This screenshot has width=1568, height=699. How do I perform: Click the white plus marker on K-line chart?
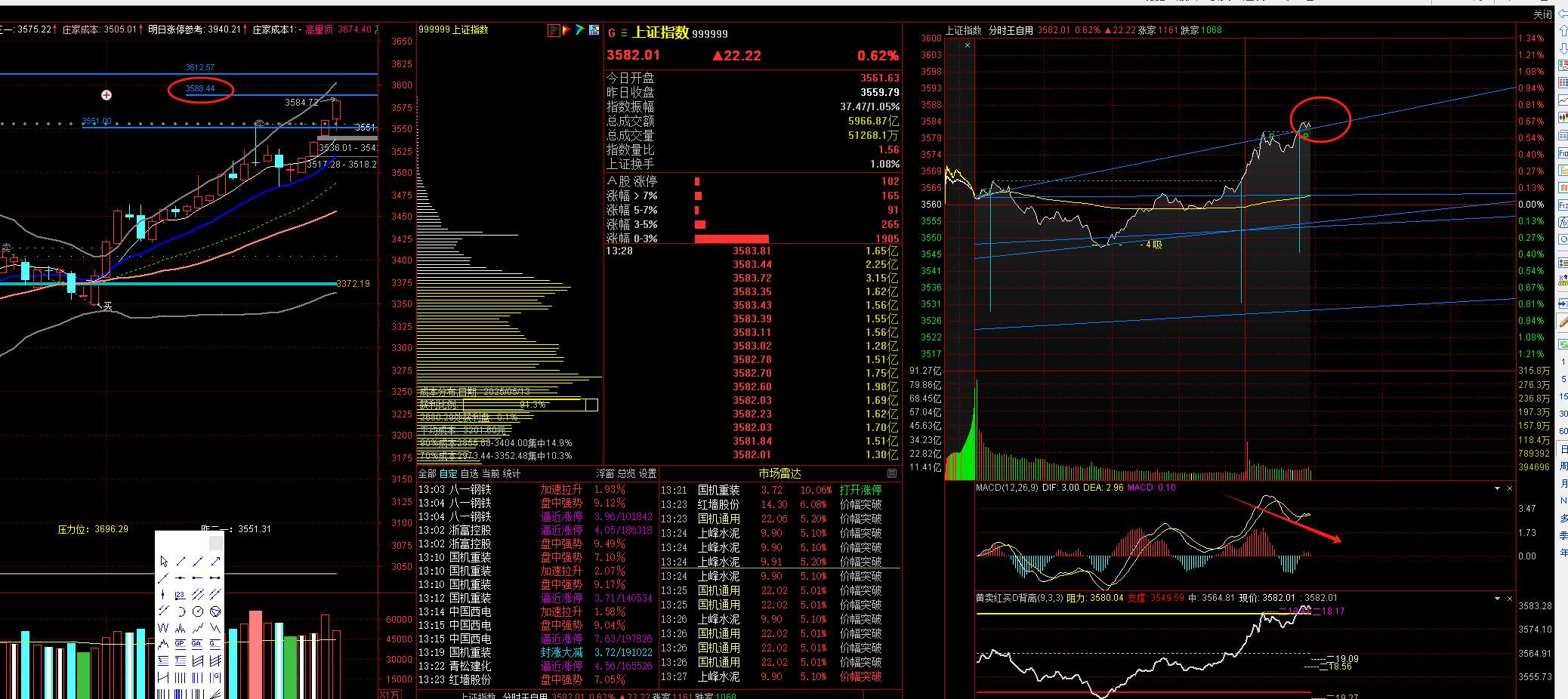(106, 95)
